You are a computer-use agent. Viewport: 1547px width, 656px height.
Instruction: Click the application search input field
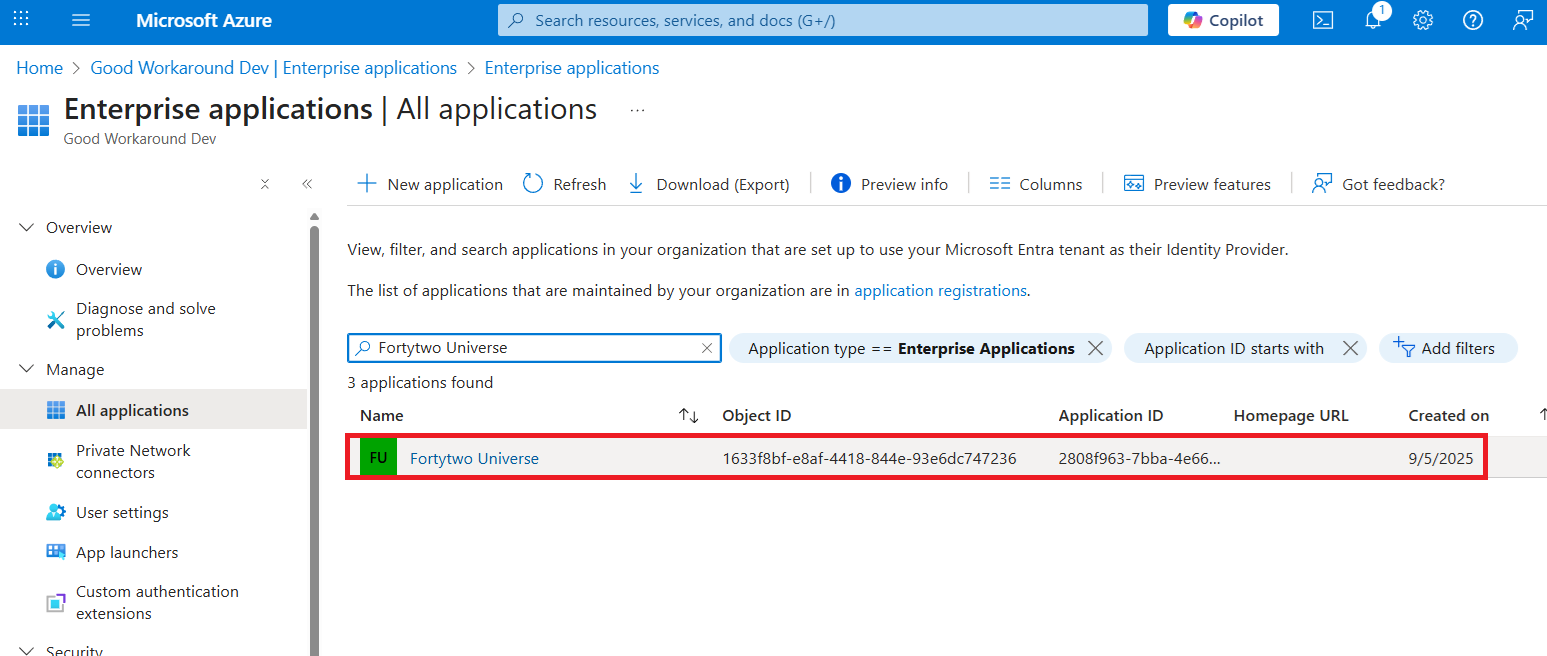click(535, 348)
